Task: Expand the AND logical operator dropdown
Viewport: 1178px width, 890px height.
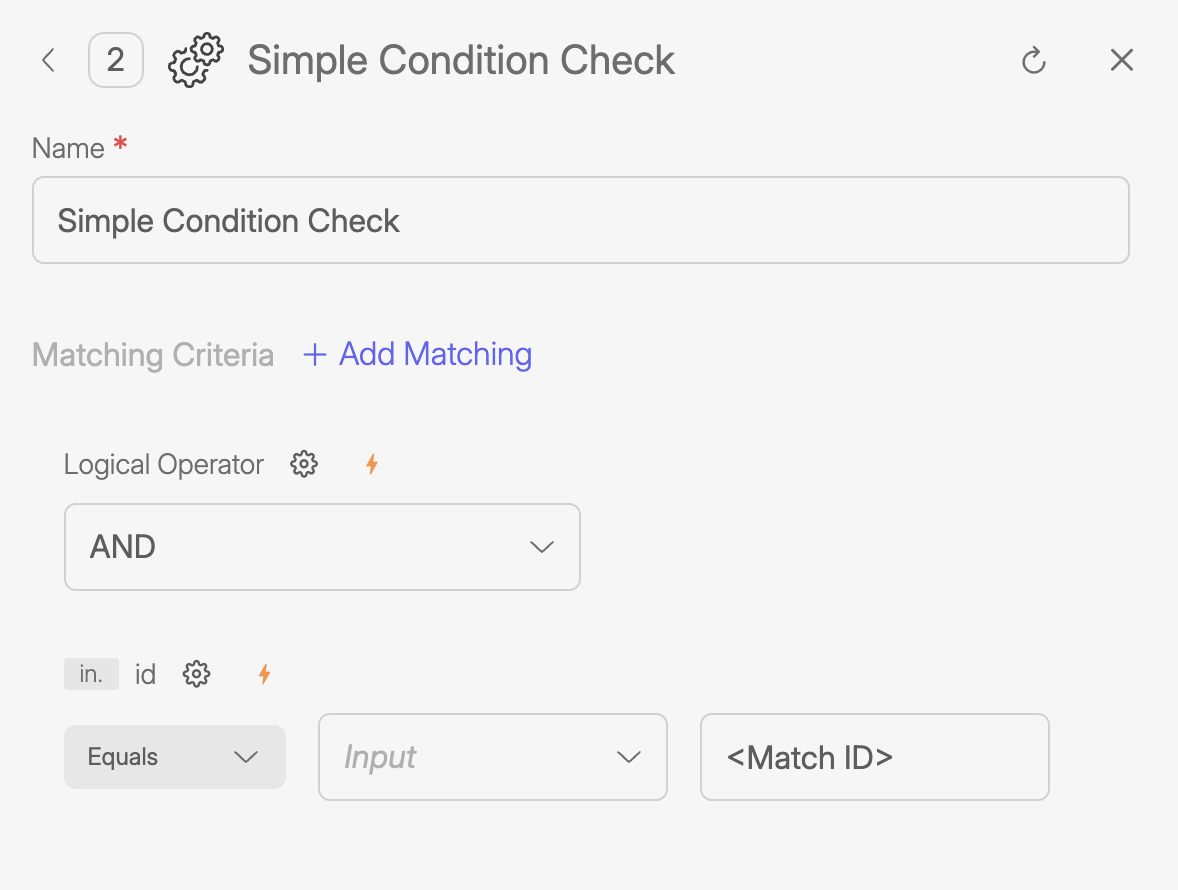Action: [322, 547]
